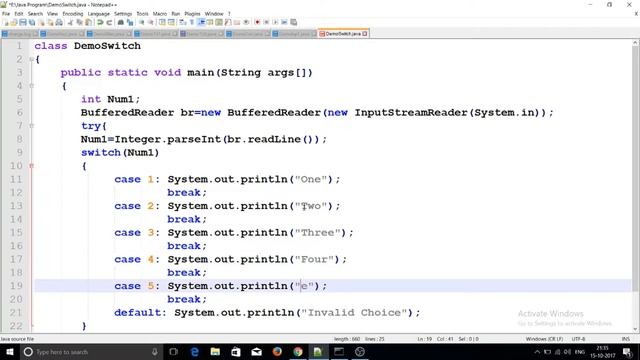Close the DemoSwitch.java tab
The image size is (640, 360).
tap(365, 33)
